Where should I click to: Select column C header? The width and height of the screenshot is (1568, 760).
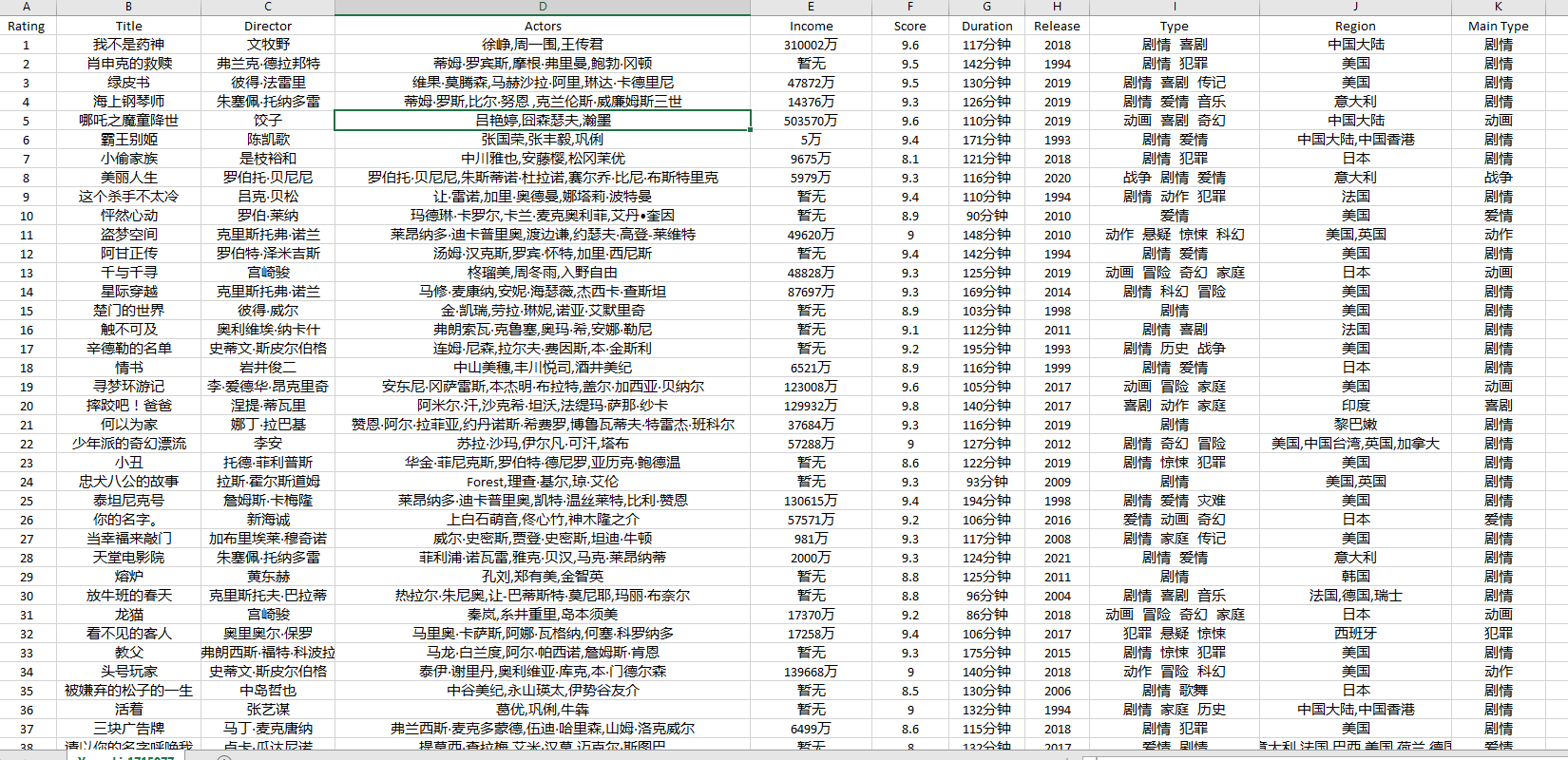[x=268, y=7]
